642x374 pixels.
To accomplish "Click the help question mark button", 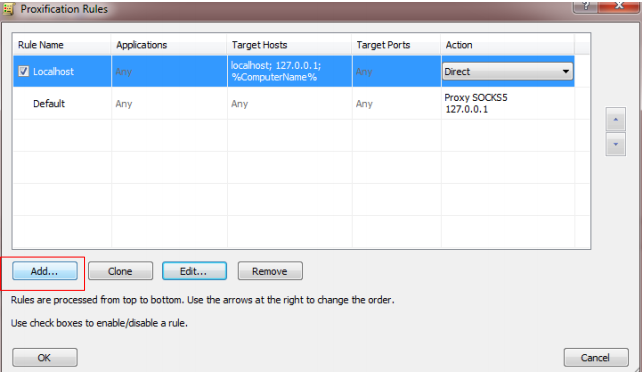I will tap(585, 6).
